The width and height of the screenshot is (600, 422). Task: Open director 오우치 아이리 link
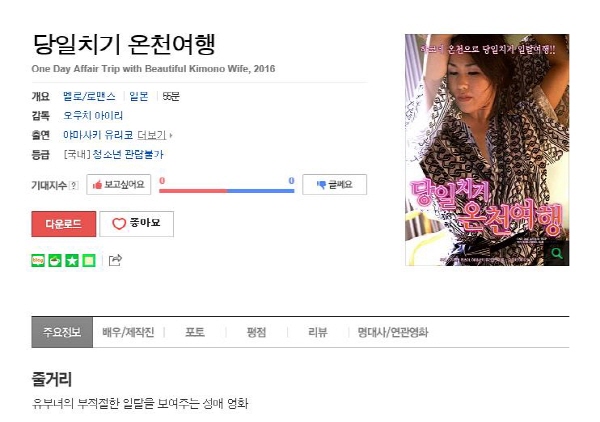coord(93,116)
